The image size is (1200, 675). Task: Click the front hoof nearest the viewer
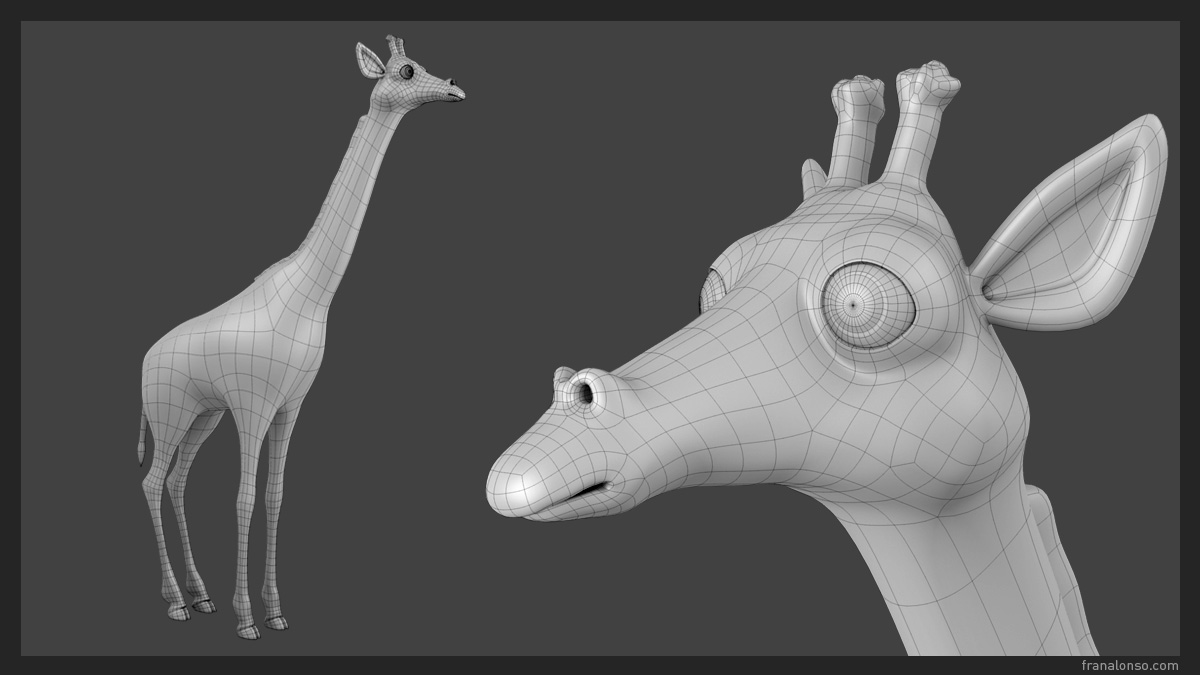tap(248, 630)
